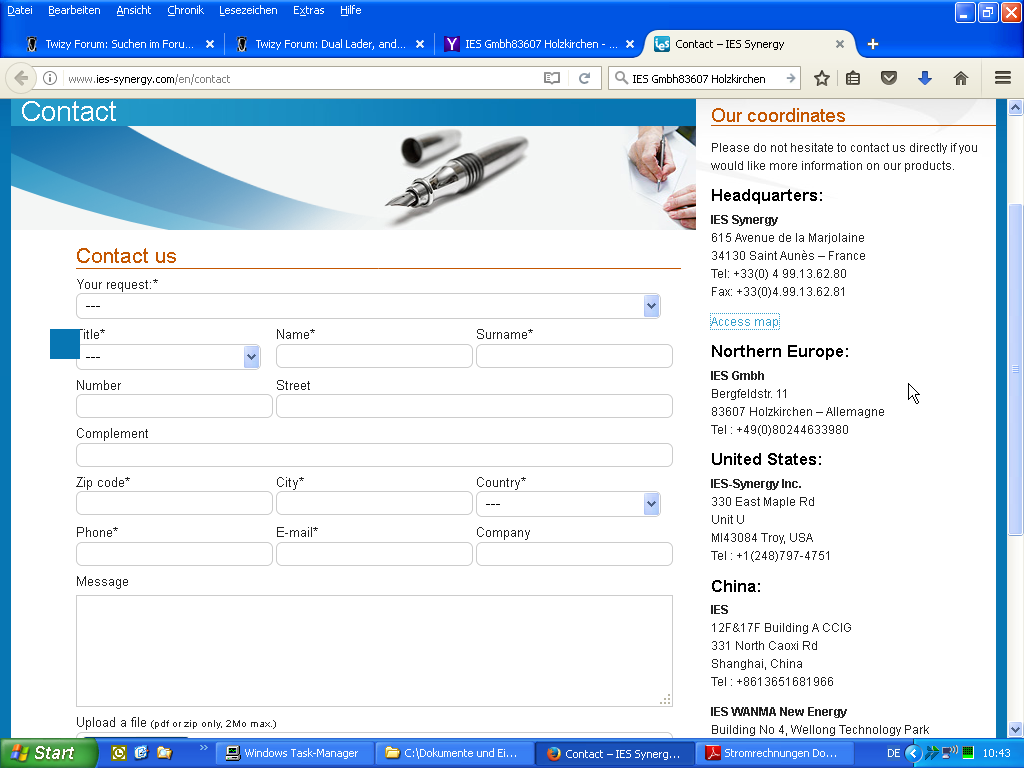Open the Lesezeichen menu

click(x=248, y=10)
